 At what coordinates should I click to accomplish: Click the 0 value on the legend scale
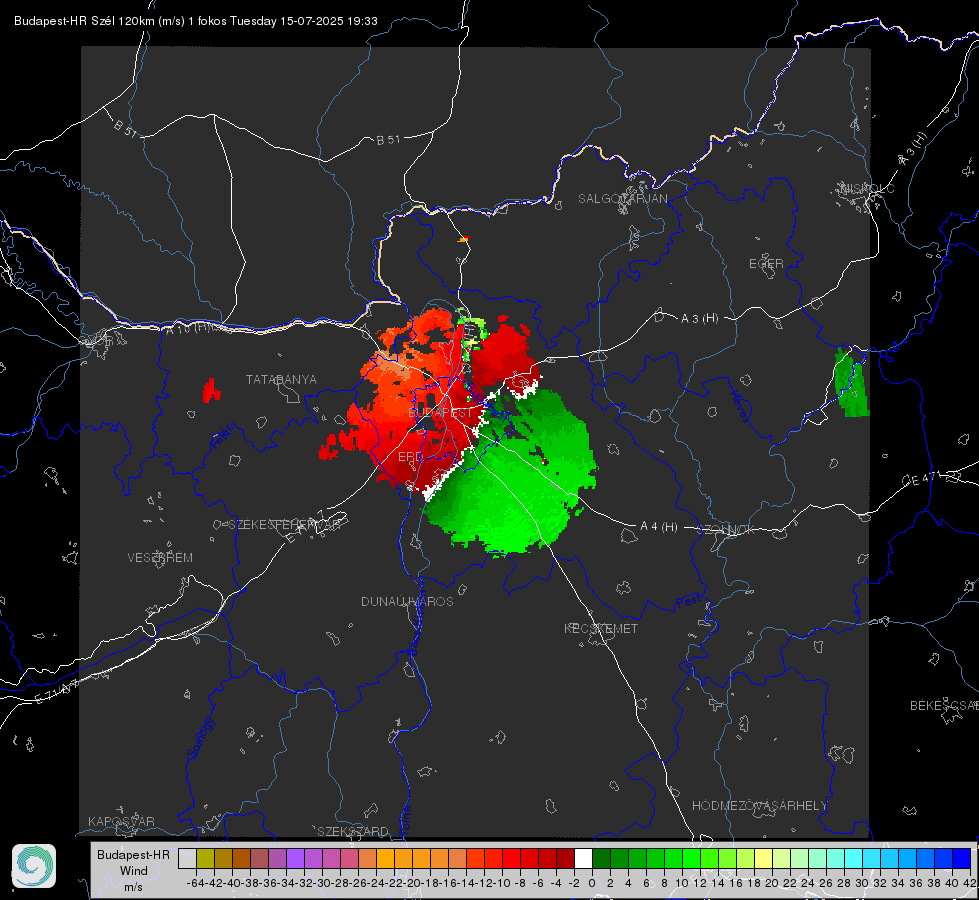[x=592, y=883]
